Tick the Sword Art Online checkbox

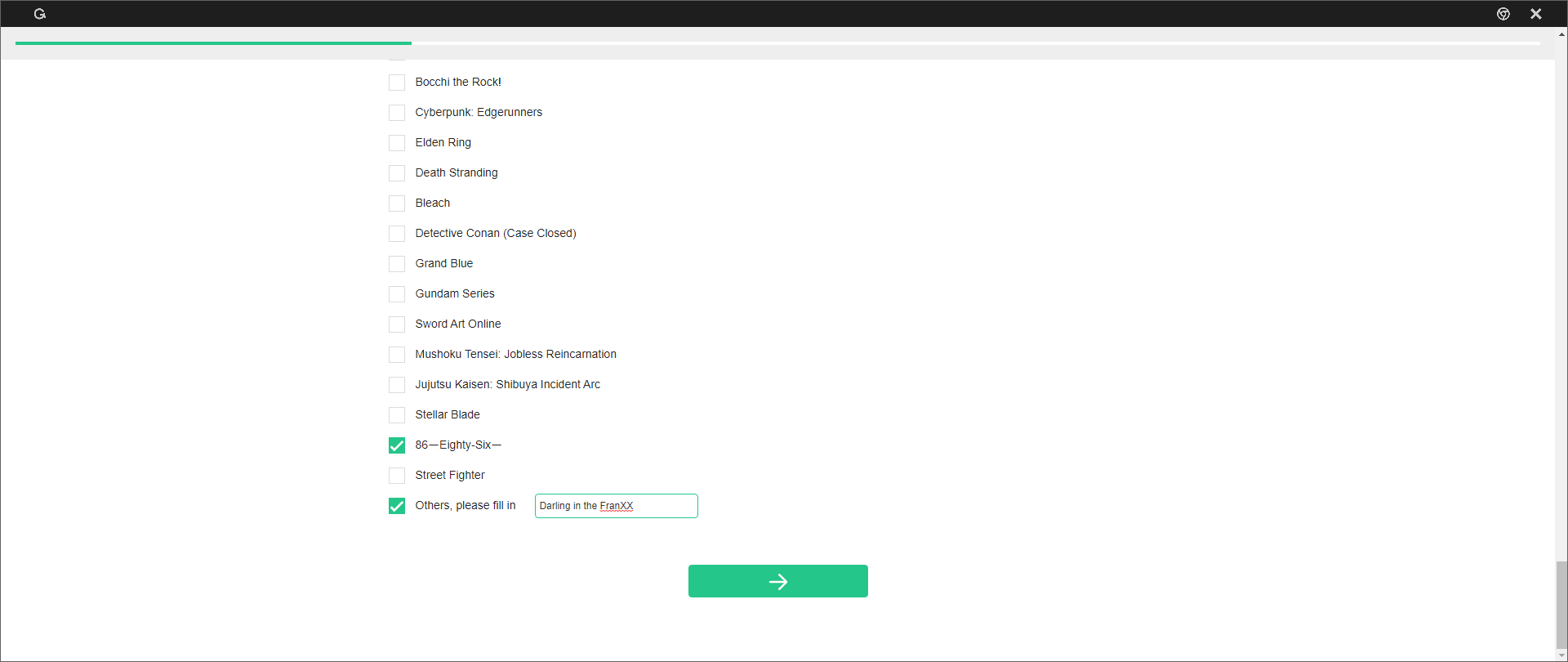(397, 324)
